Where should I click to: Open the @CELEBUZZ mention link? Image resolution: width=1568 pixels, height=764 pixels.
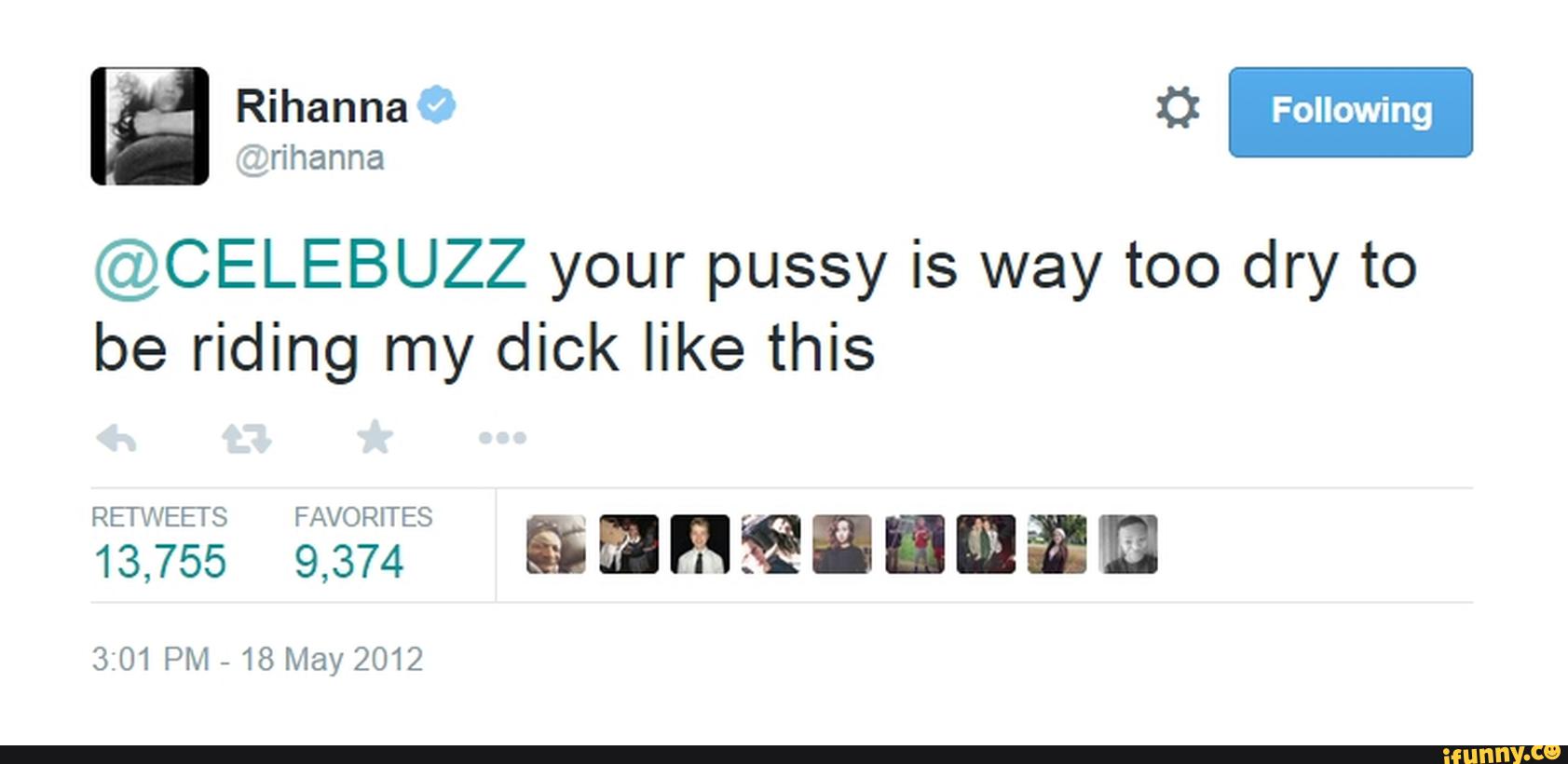coord(310,267)
